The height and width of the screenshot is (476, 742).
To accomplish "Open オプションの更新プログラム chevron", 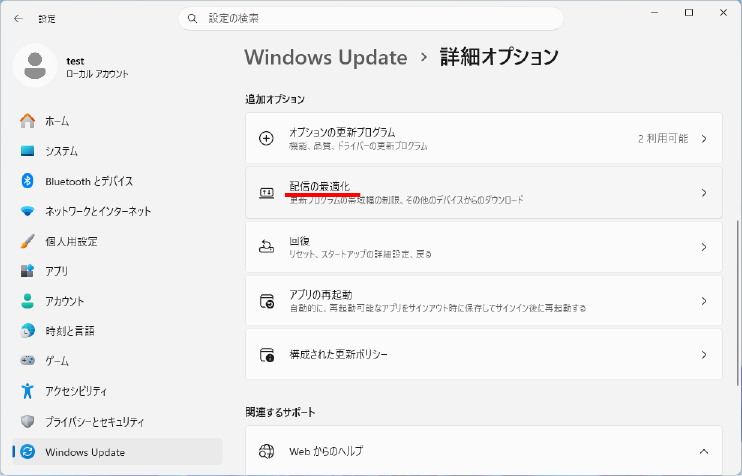I will click(704, 139).
